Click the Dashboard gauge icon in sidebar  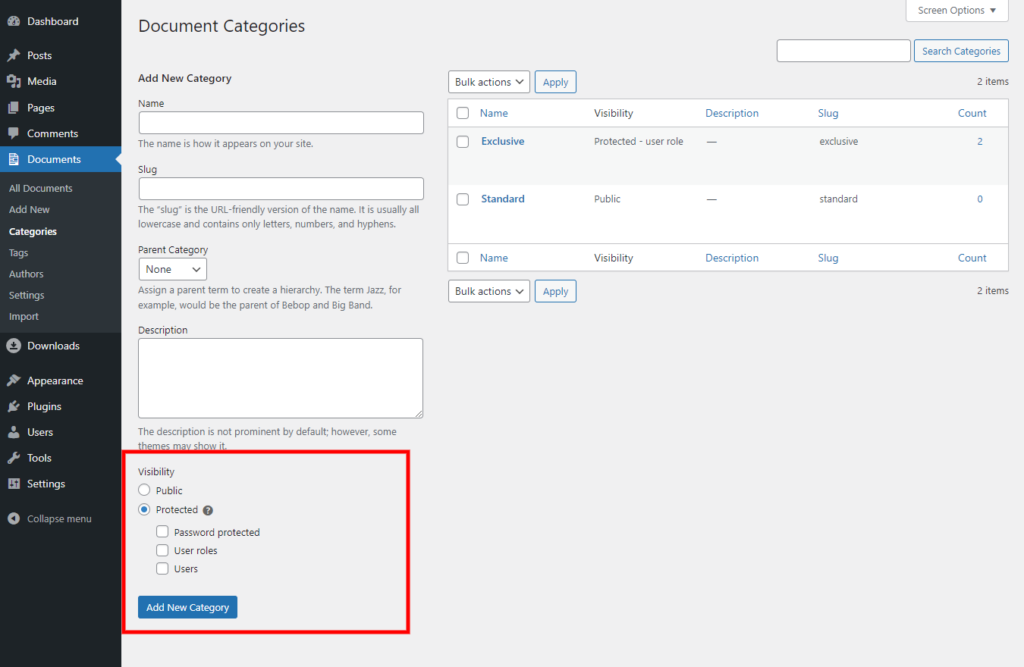14,21
